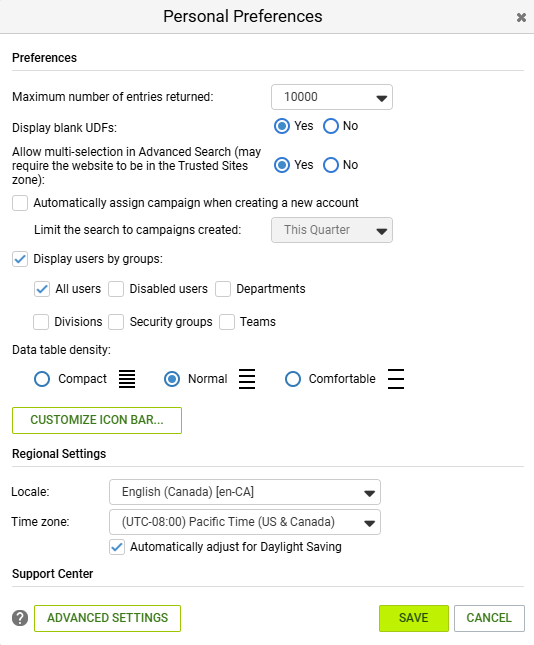Click the Normal density lines icon
The height and width of the screenshot is (645, 534).
(247, 379)
